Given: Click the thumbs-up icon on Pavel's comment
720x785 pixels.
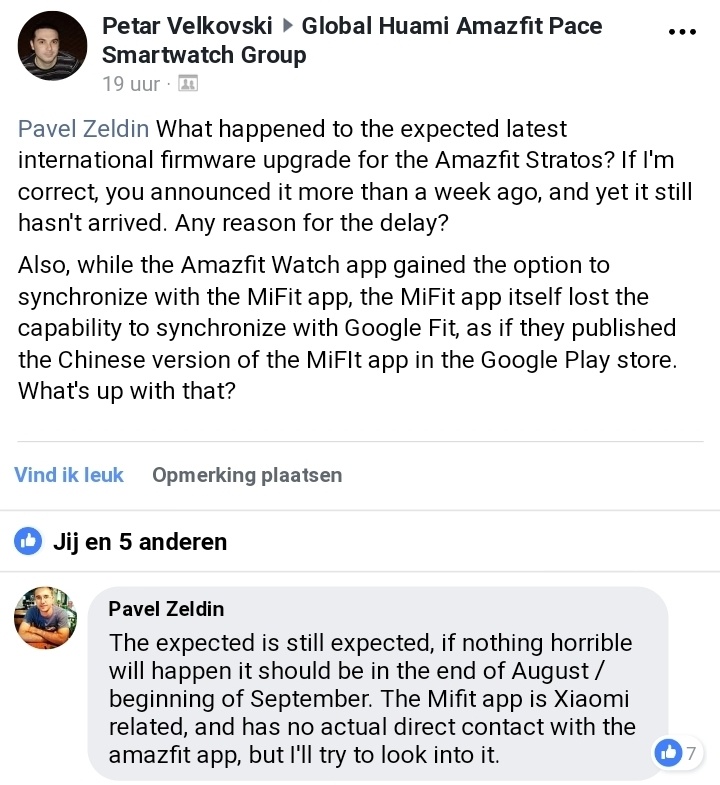Looking at the screenshot, I should (x=666, y=752).
